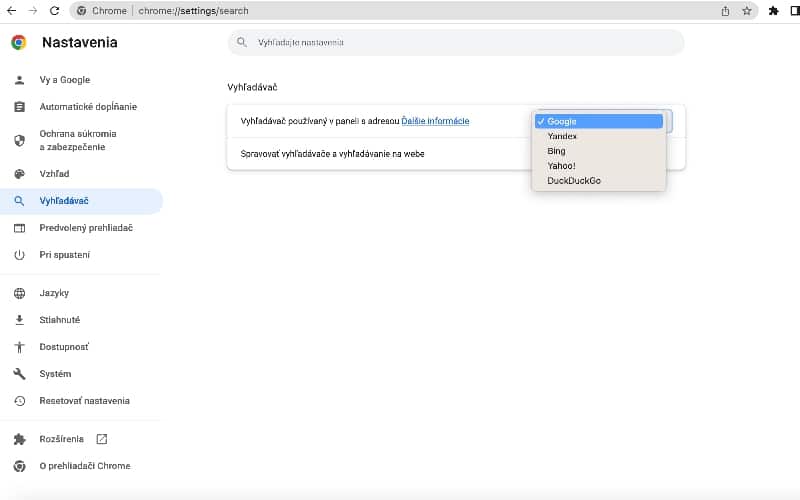Click the Predvolený prehliadač window icon
This screenshot has height=500, width=800.
point(19,228)
